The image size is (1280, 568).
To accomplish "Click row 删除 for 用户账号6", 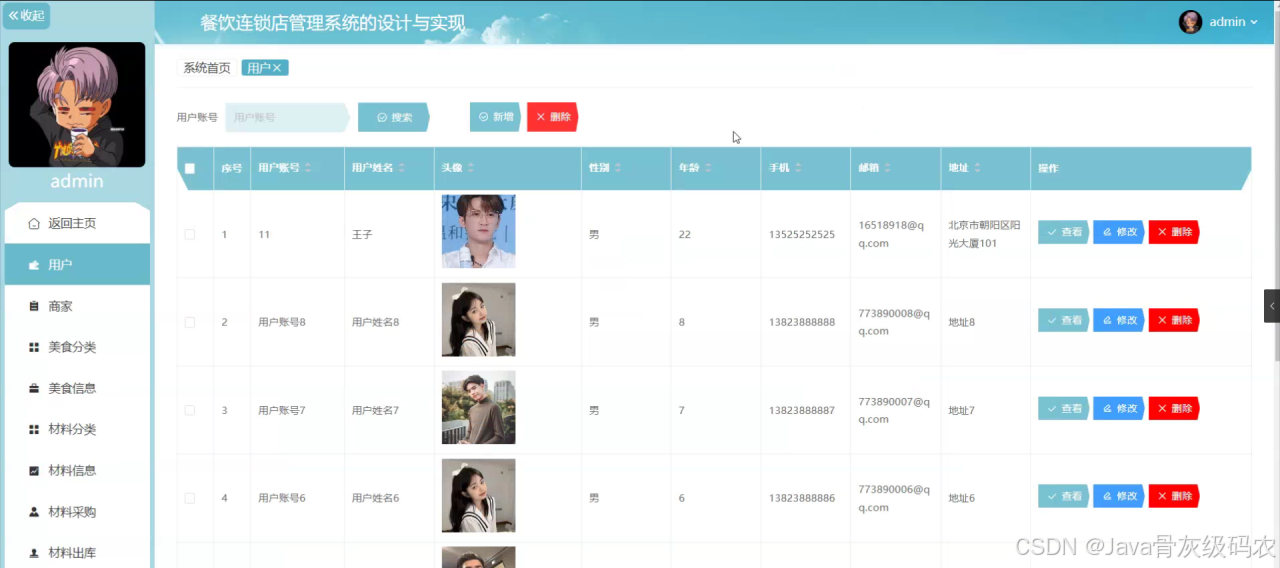I will [1174, 496].
